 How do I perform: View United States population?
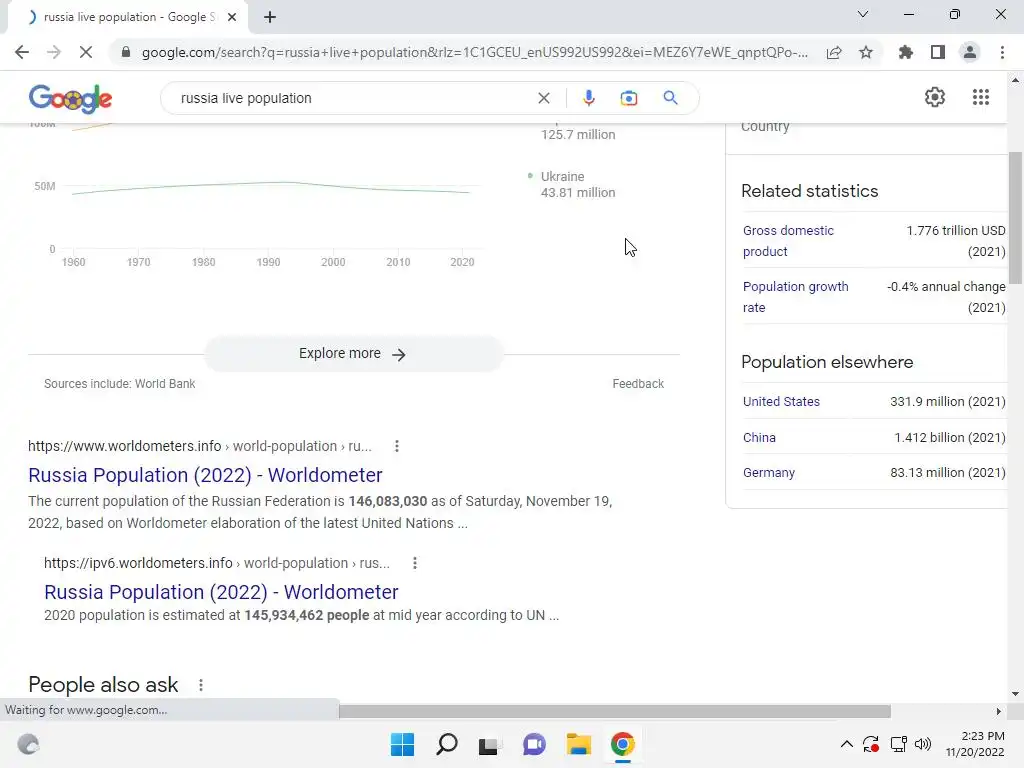click(x=781, y=402)
